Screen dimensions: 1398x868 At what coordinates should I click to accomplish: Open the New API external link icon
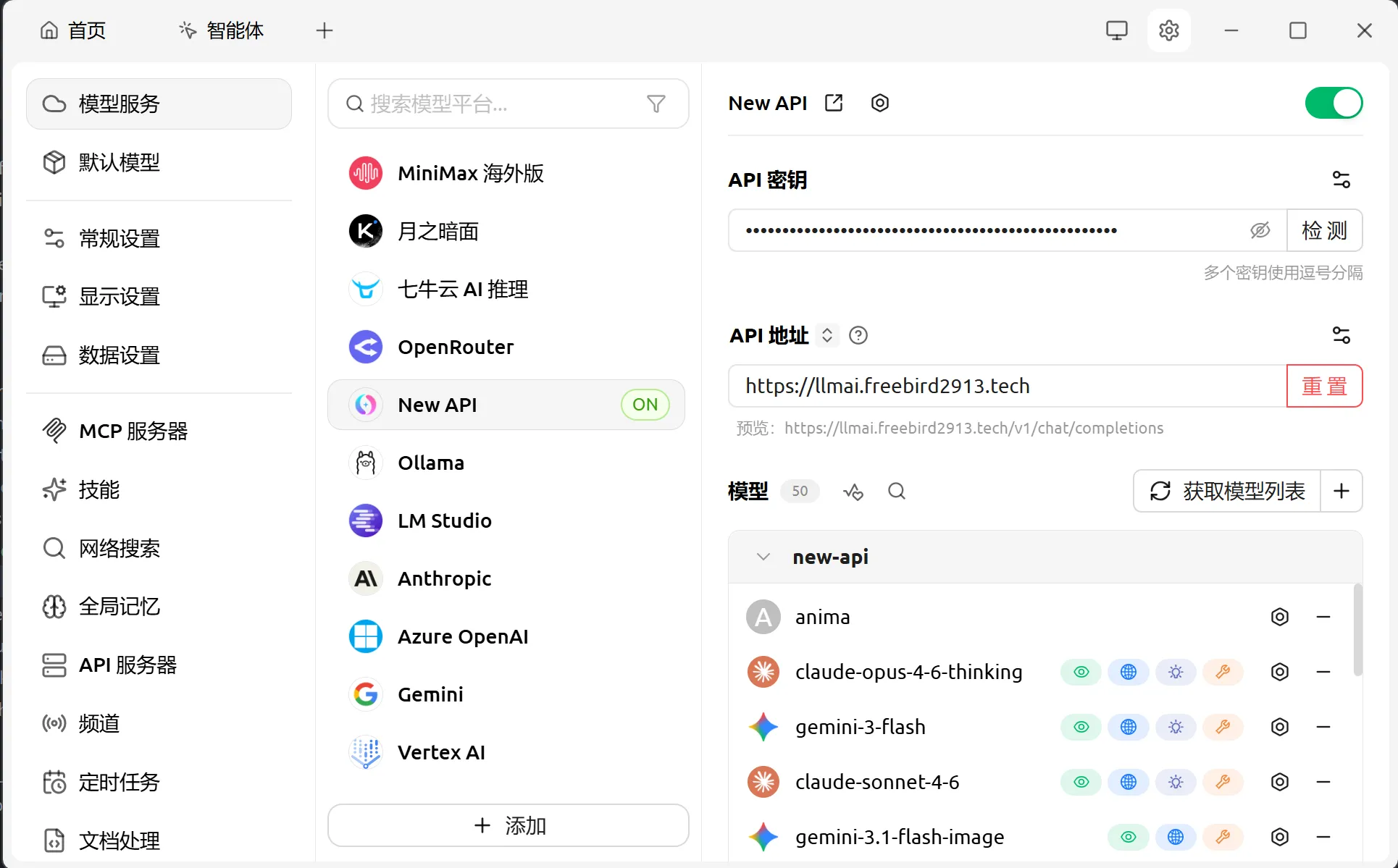click(x=834, y=103)
